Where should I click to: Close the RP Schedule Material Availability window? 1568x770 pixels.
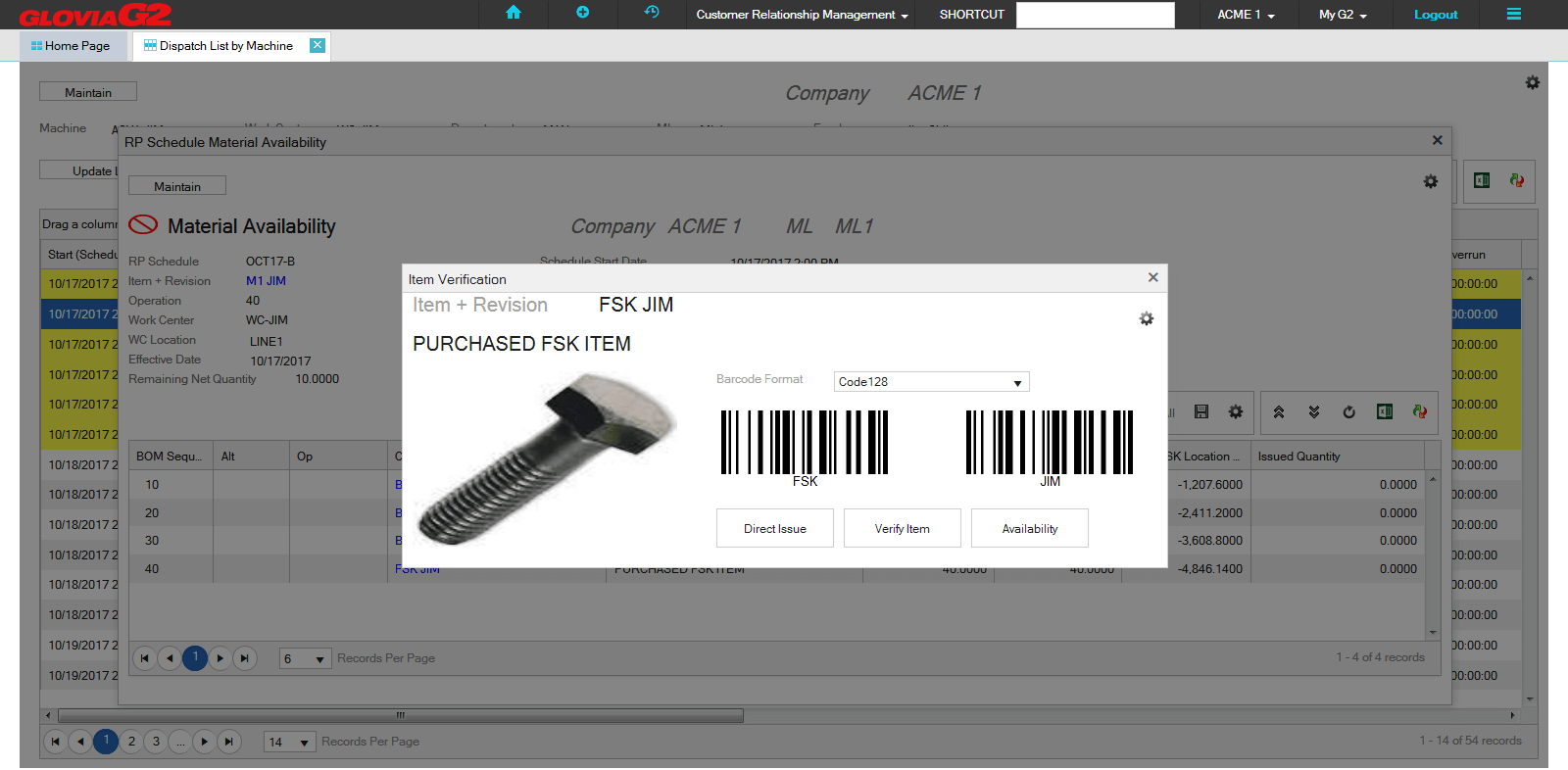pyautogui.click(x=1437, y=141)
